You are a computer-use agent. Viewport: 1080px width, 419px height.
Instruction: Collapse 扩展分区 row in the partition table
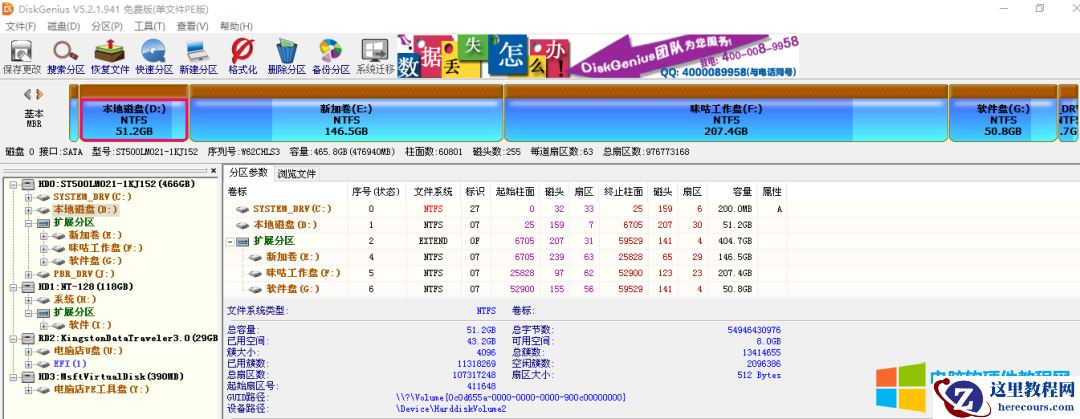click(x=230, y=242)
